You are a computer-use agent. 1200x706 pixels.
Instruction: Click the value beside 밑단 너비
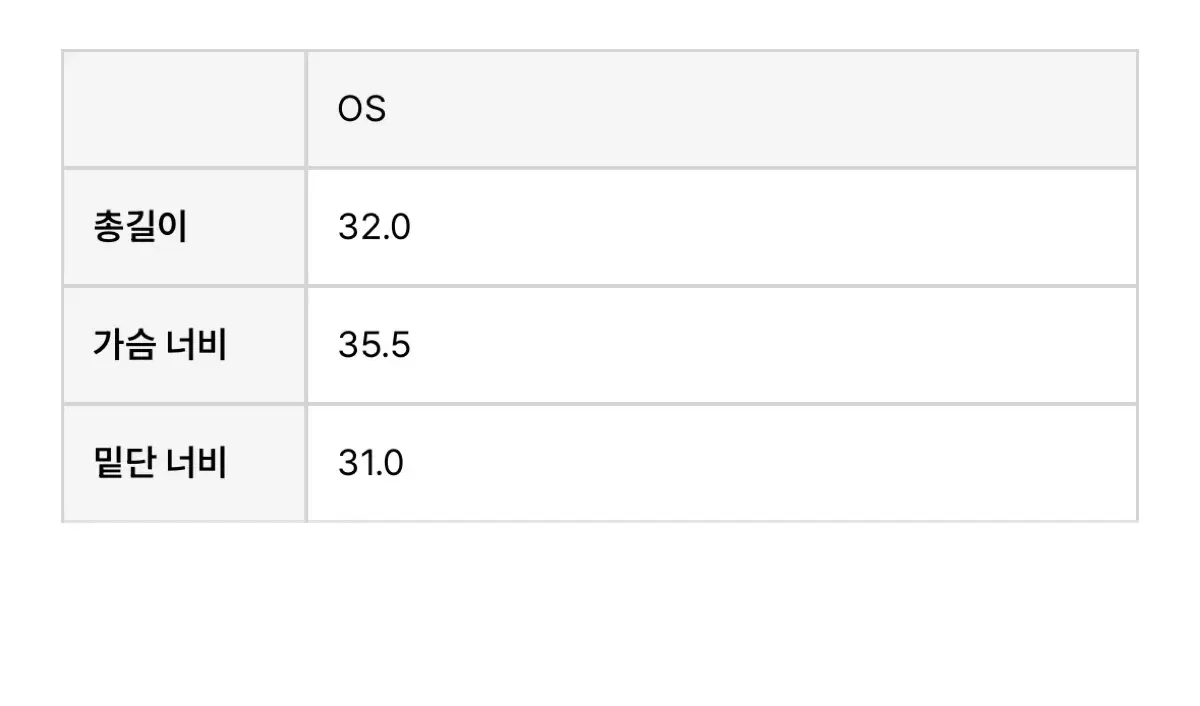click(371, 464)
